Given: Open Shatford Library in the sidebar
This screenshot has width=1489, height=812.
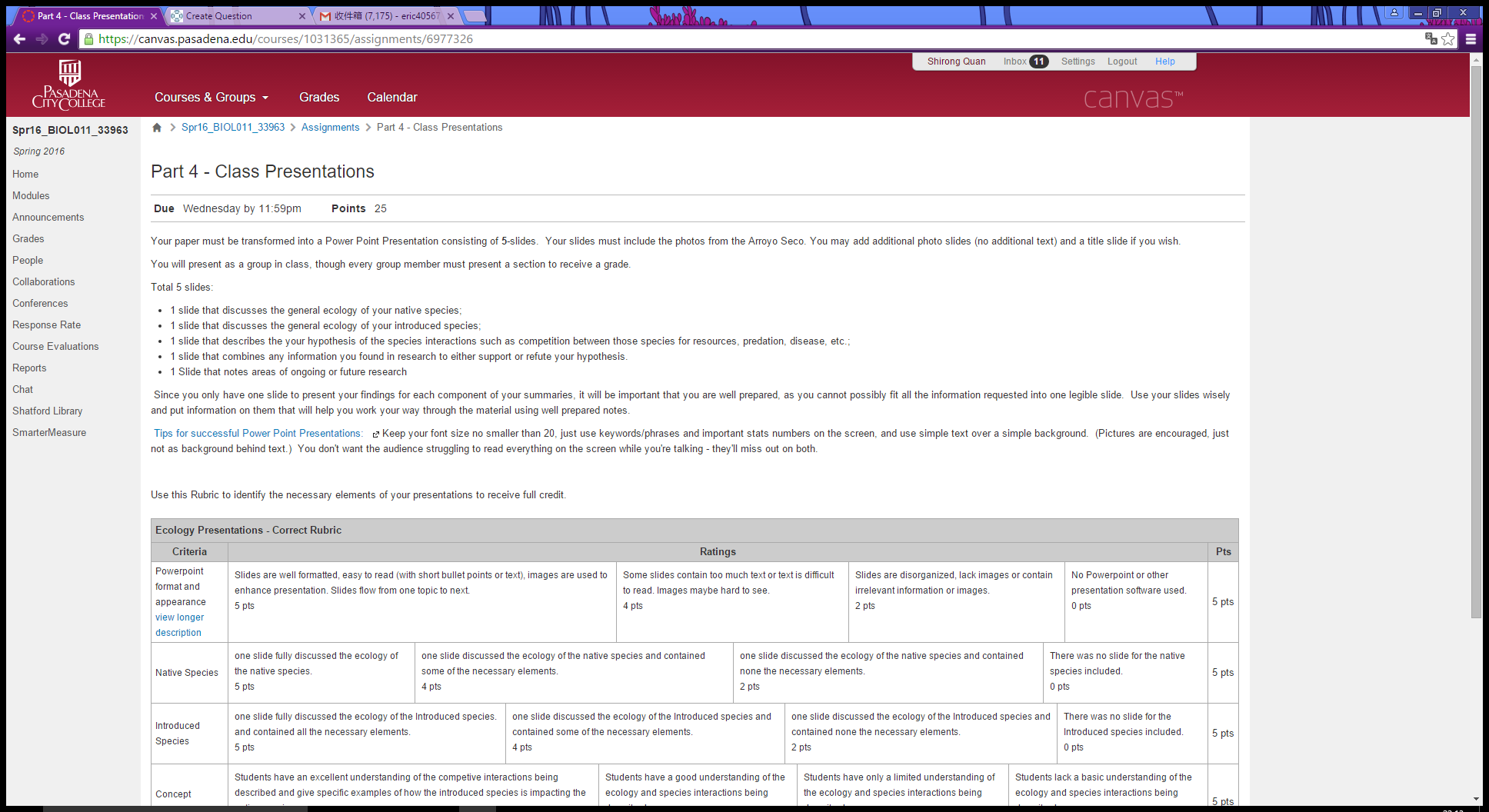Looking at the screenshot, I should [x=48, y=411].
